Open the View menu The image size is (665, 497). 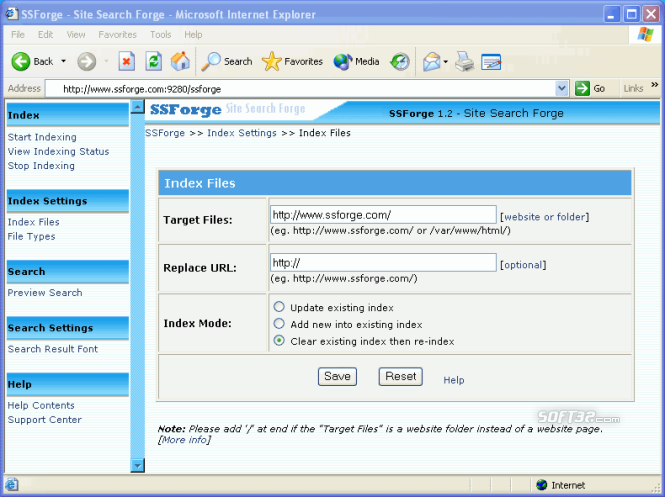[76, 34]
